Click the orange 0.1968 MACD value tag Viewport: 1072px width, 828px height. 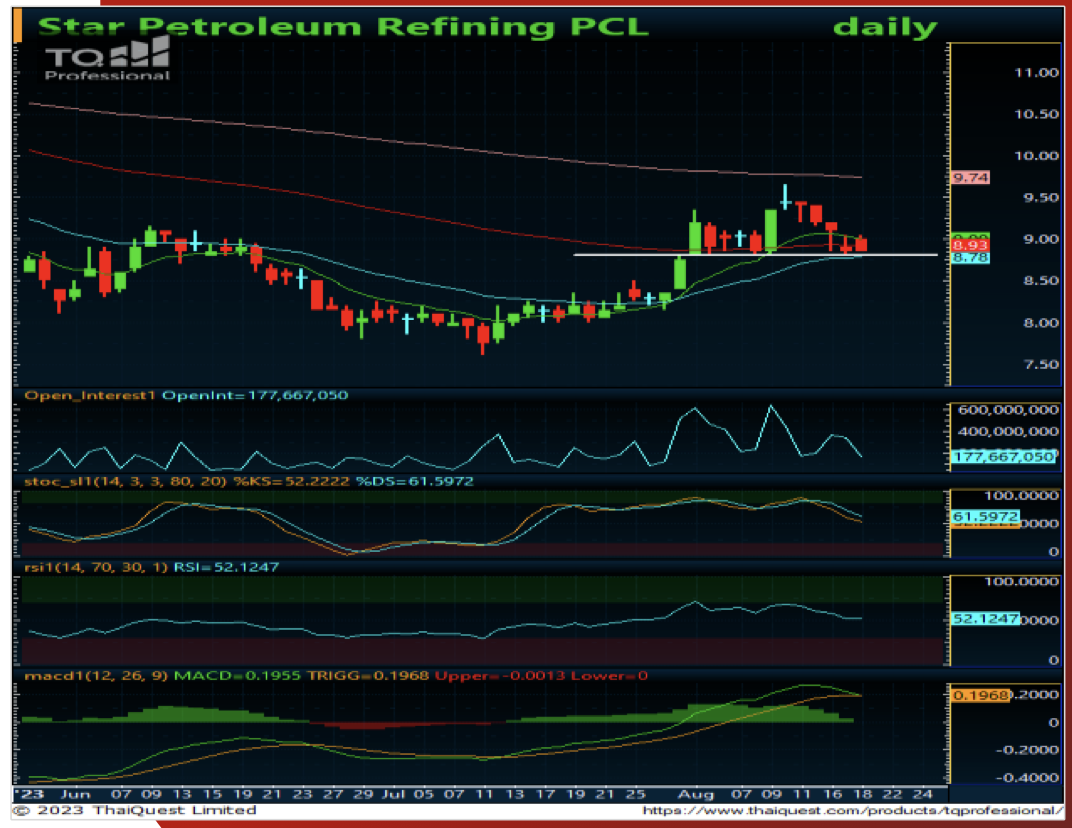tap(980, 695)
